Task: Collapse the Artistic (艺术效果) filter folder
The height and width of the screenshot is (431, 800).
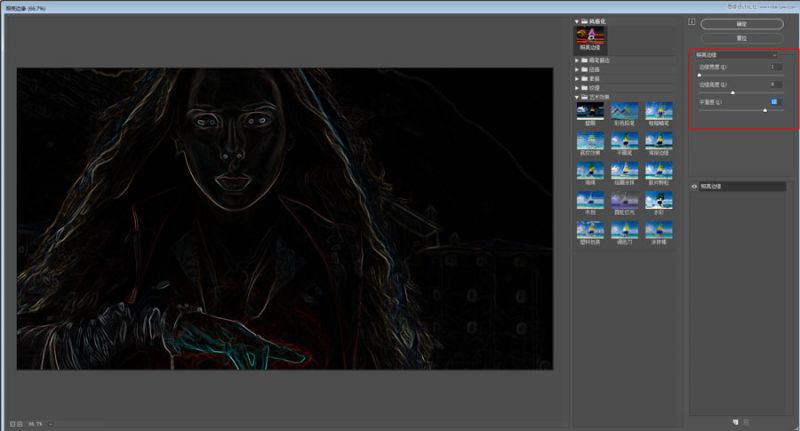Action: click(577, 95)
